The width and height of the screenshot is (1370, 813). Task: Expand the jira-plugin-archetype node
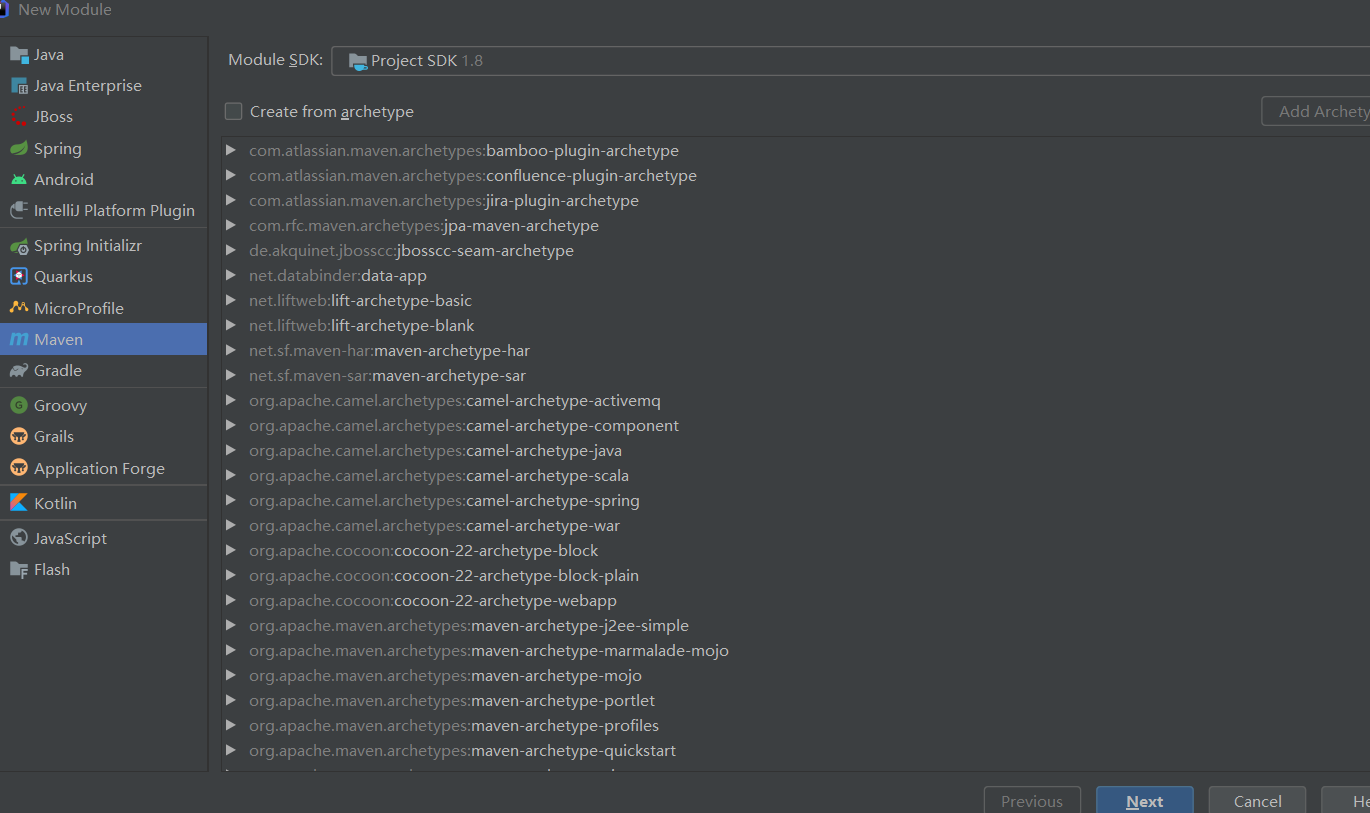[x=231, y=200]
